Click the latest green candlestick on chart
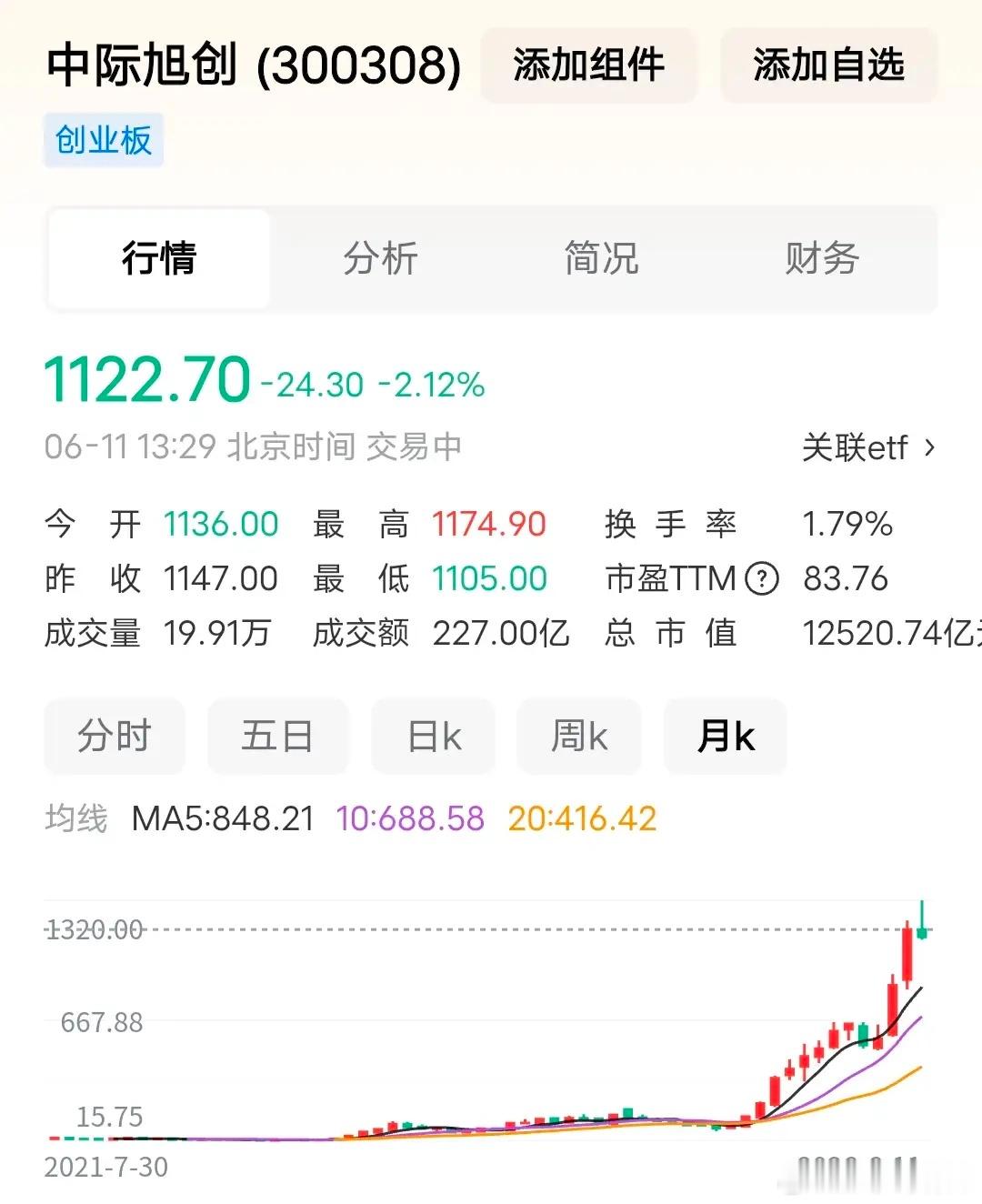982x1204 pixels. pos(922,922)
